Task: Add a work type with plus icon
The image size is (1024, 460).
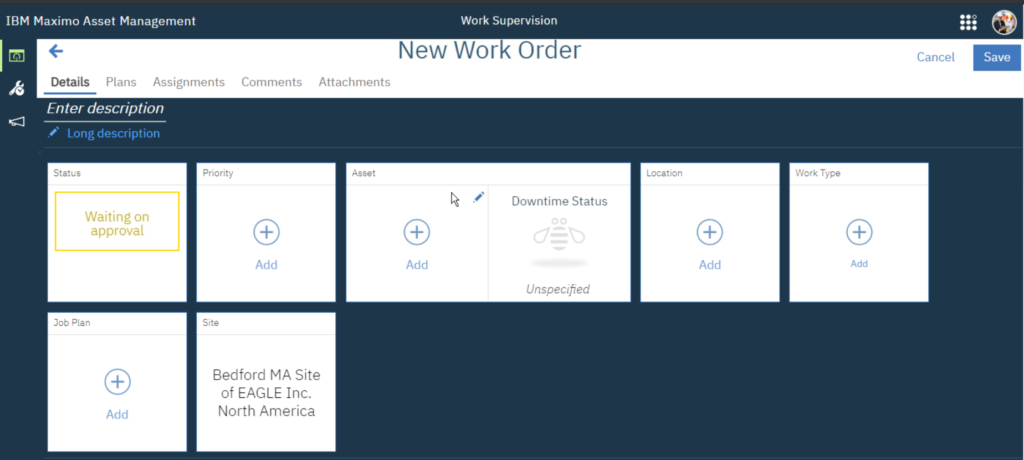Action: coord(859,232)
